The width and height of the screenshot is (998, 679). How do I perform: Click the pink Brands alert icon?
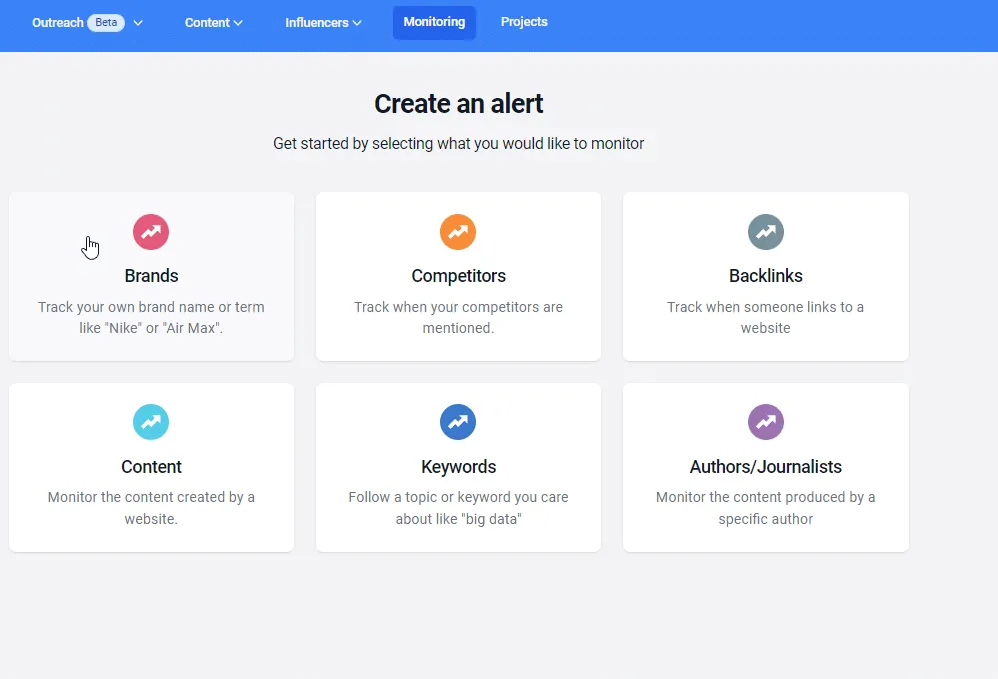click(151, 231)
